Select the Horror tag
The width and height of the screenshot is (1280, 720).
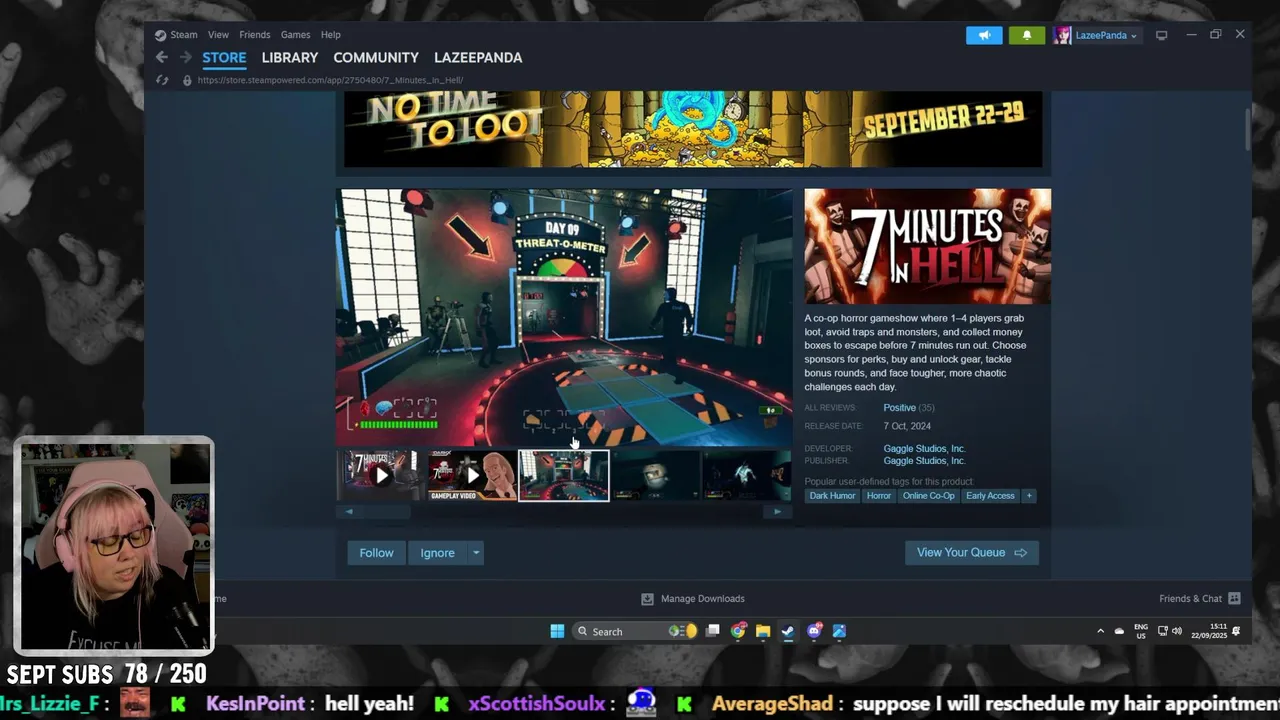pos(879,496)
